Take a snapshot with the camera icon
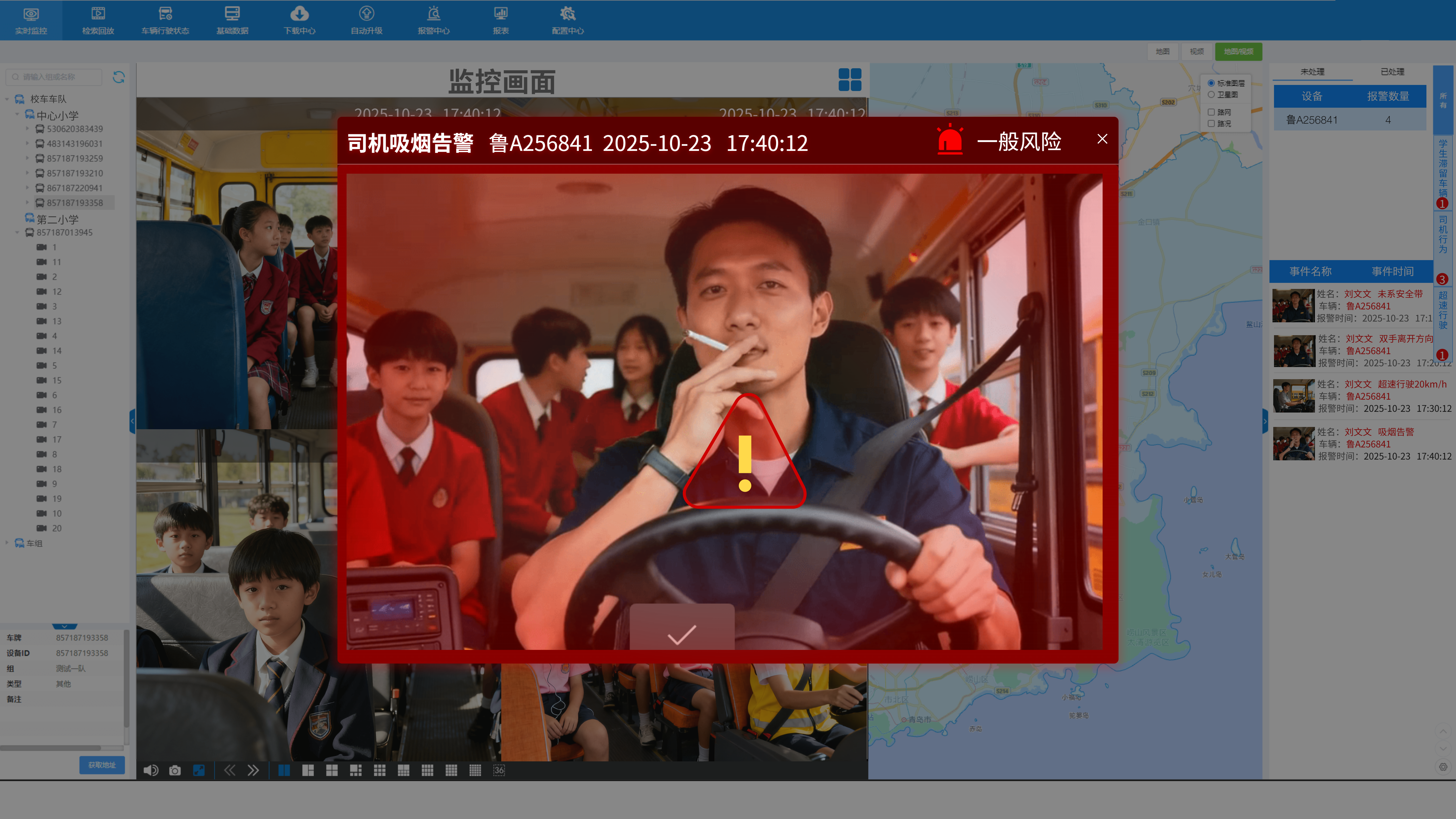 click(175, 770)
